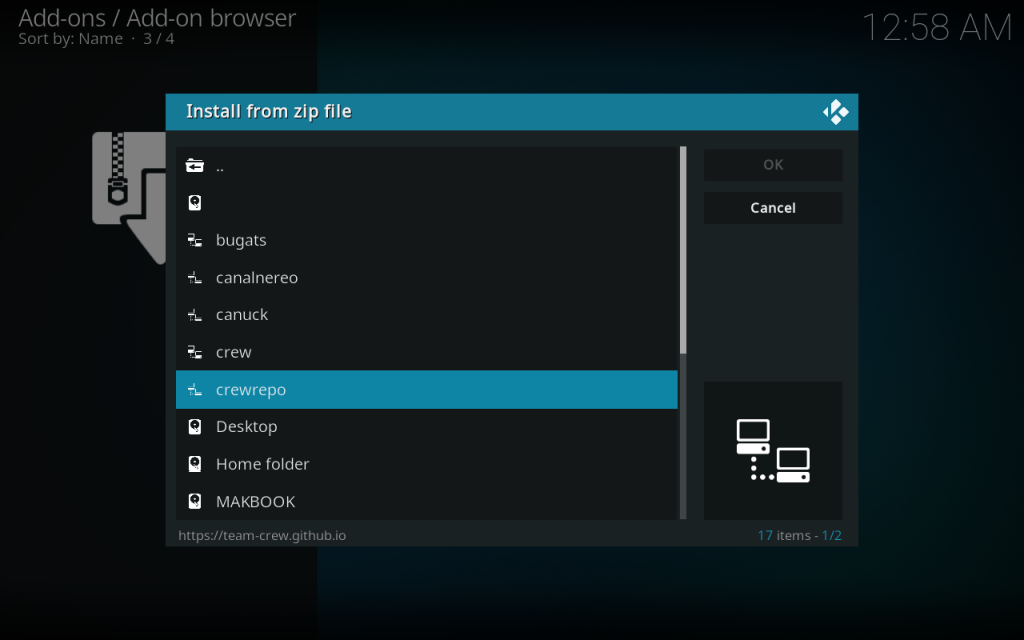This screenshot has width=1024, height=640.
Task: Click the crew network source icon
Action: click(x=195, y=352)
